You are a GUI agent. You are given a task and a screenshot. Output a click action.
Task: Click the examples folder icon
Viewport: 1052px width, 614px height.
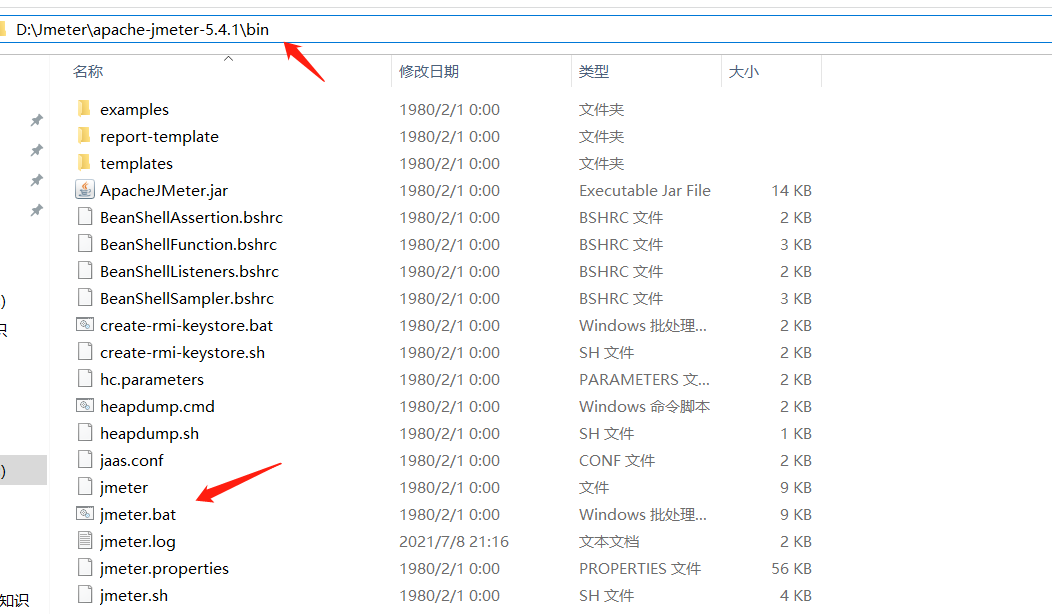tap(84, 109)
